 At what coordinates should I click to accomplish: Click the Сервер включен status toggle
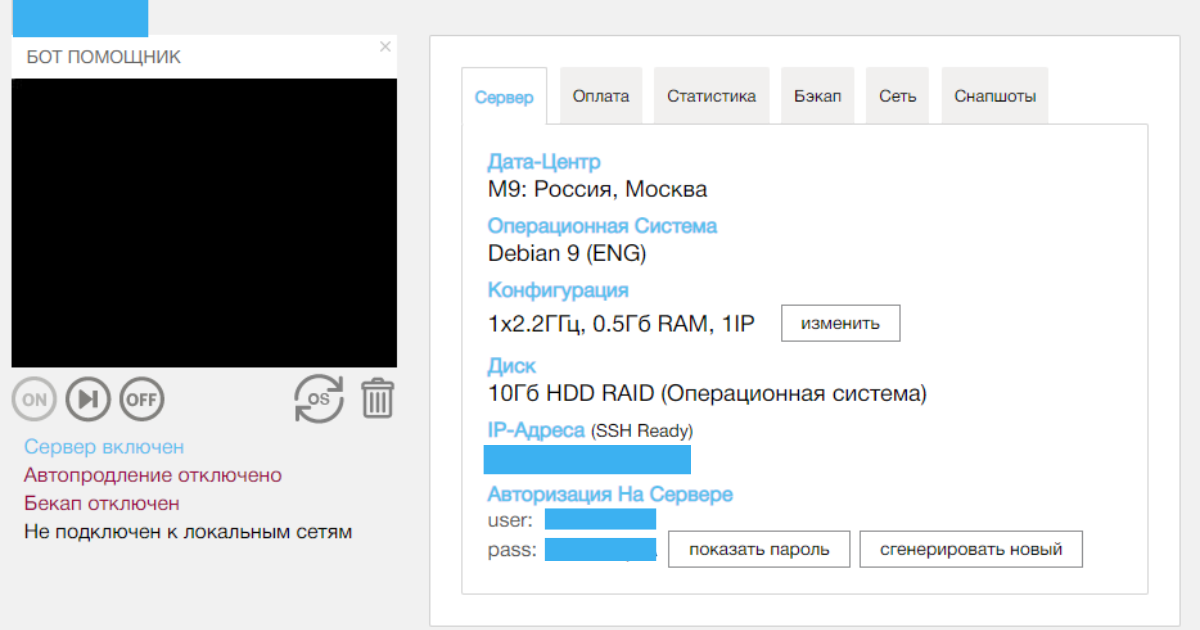pyautogui.click(x=101, y=447)
